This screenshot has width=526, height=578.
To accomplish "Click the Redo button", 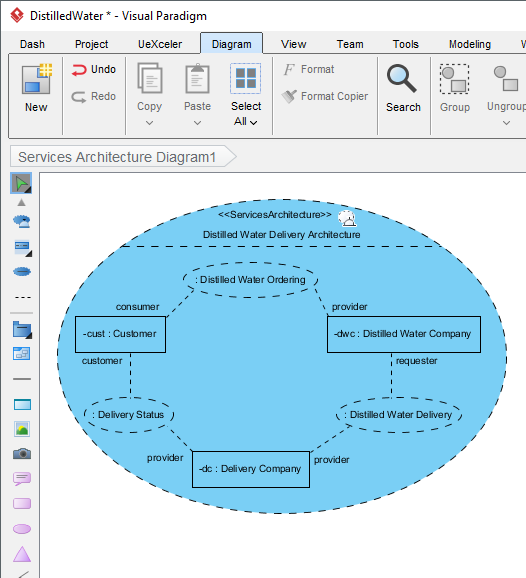I will [x=94, y=97].
